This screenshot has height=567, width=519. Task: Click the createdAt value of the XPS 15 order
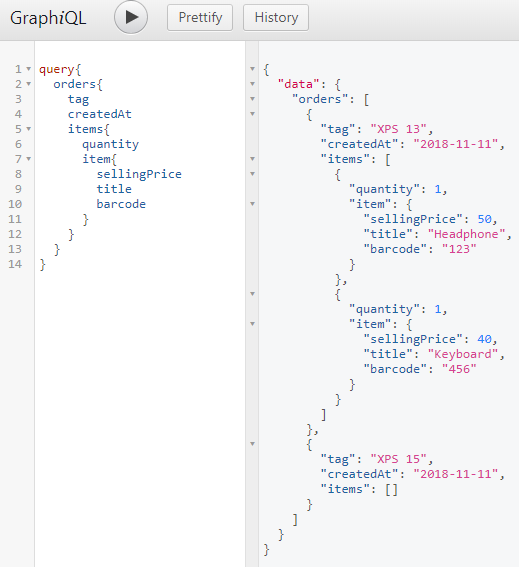[x=456, y=474]
